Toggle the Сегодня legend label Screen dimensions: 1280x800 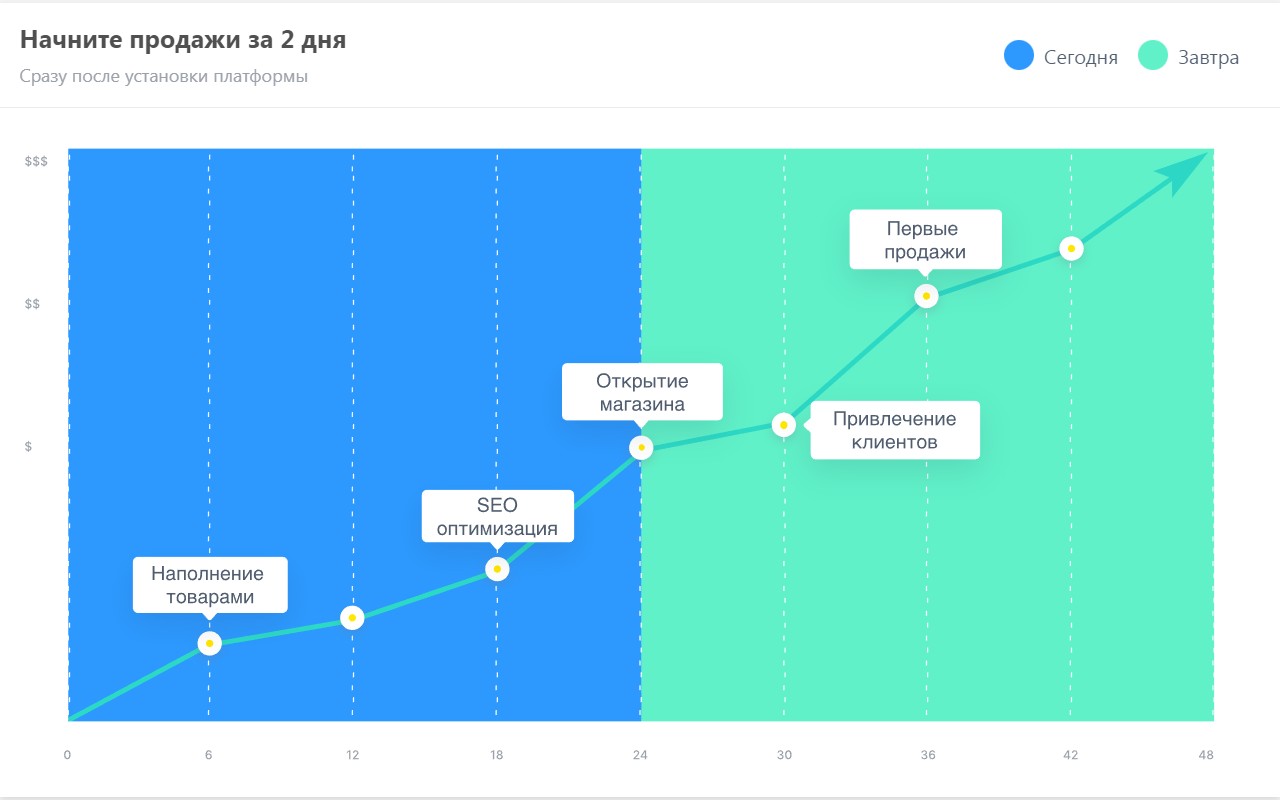click(1080, 57)
